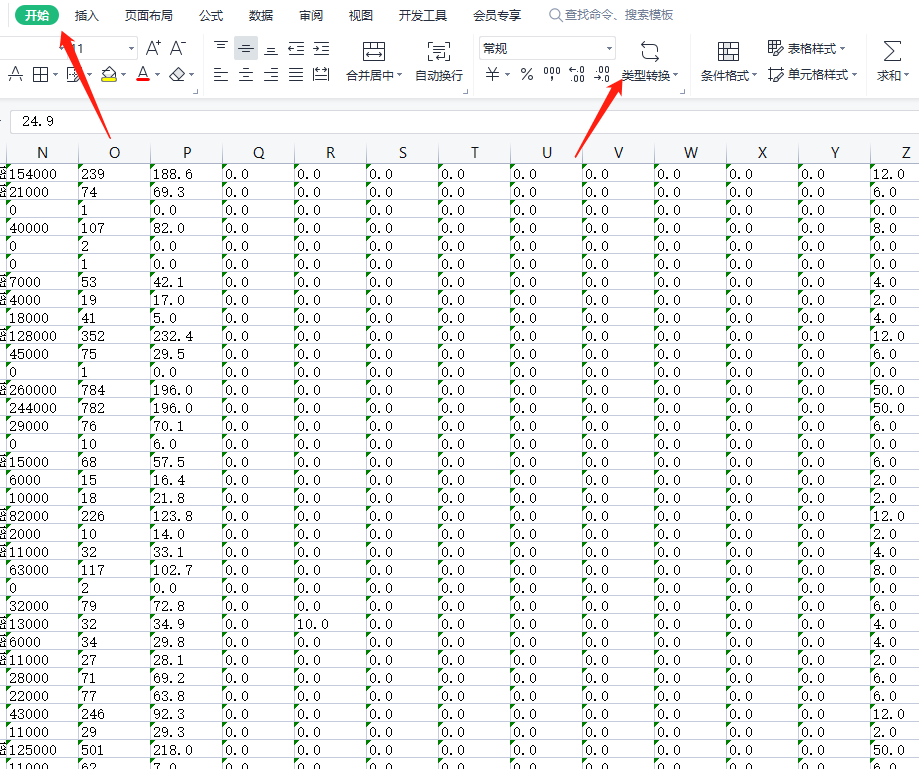Open the 开发工具 tab

point(423,15)
